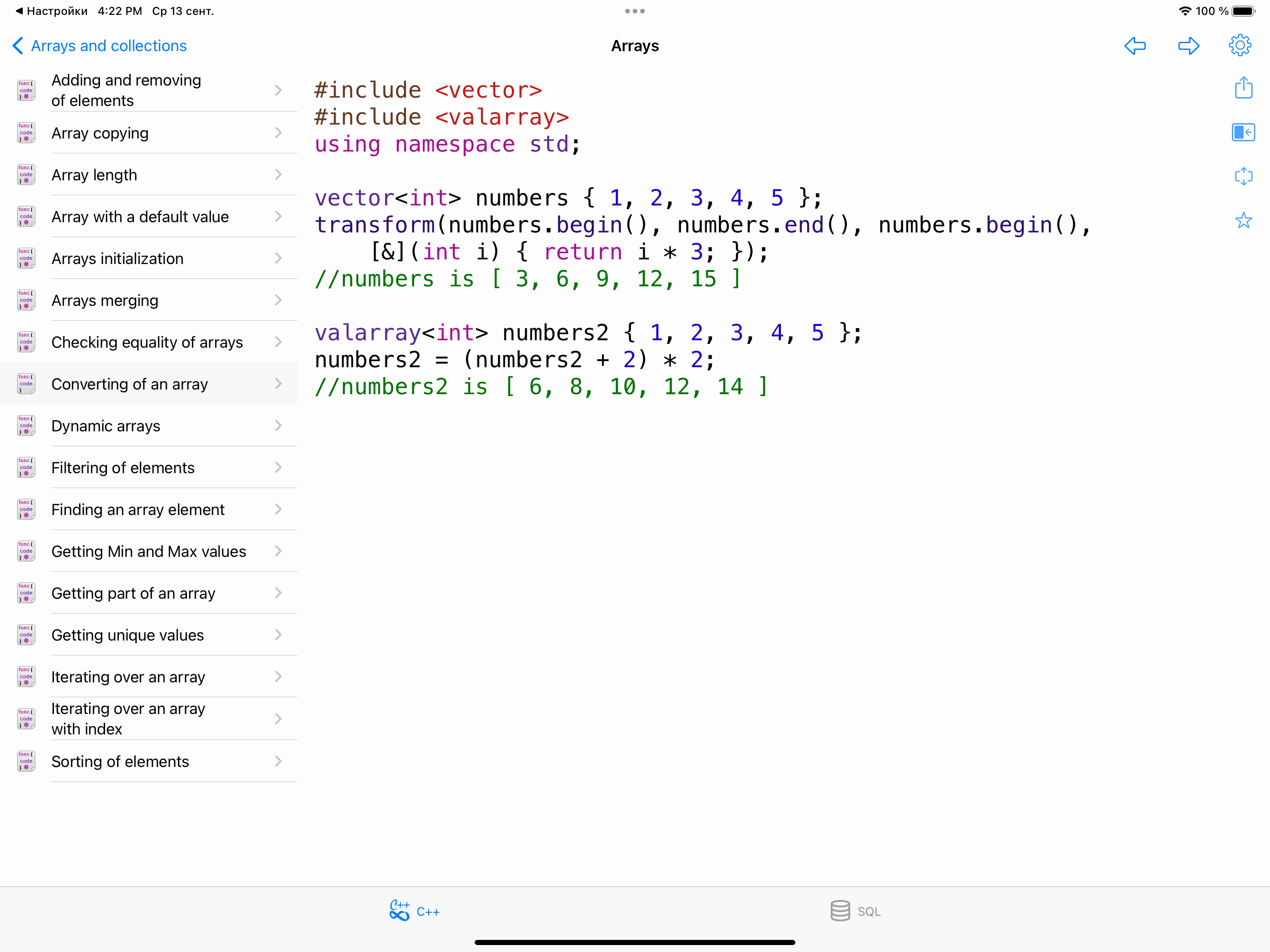Tap the three-dot multitasking control

point(635,11)
